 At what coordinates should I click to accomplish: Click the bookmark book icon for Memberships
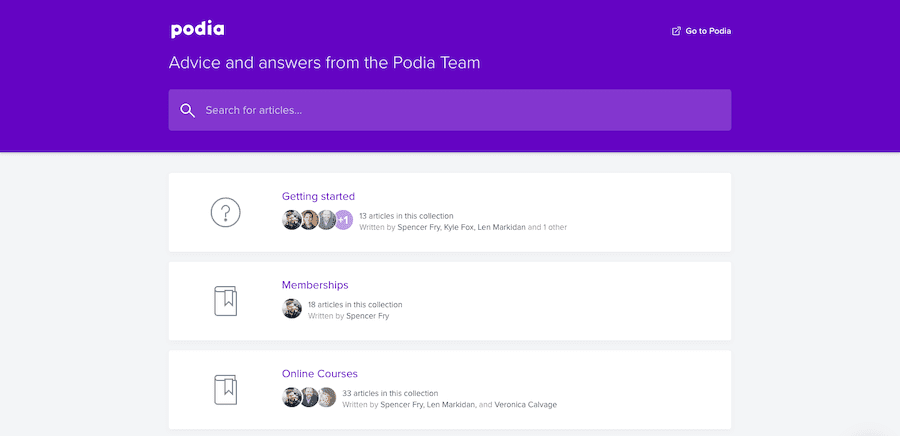pyautogui.click(x=226, y=301)
